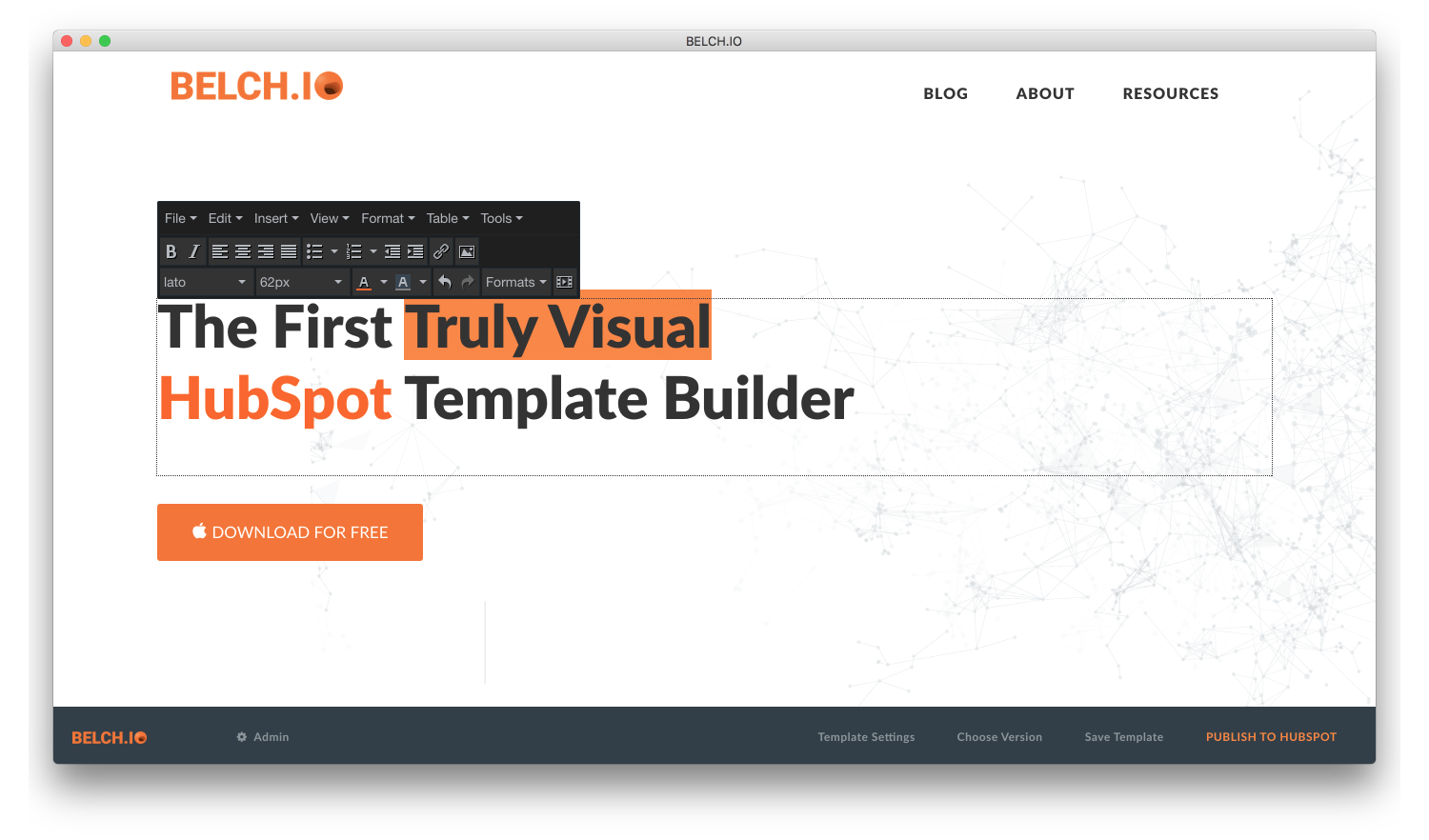Apply the text color
The image size is (1429, 840).
tap(364, 282)
